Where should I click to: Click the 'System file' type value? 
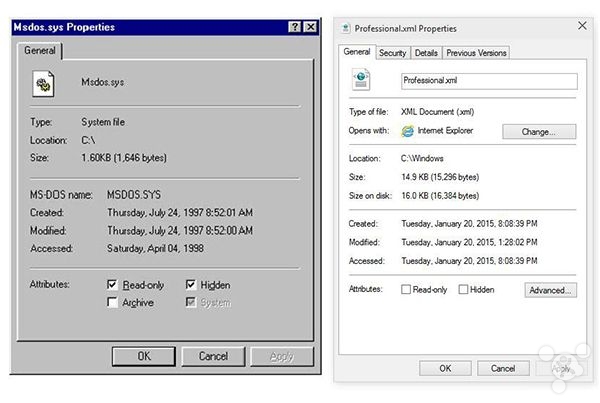click(x=103, y=122)
